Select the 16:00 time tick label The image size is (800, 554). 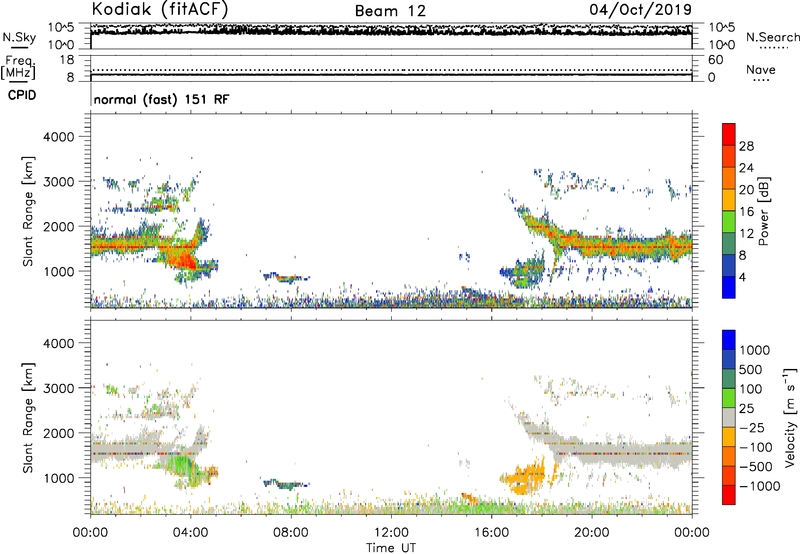coord(491,533)
